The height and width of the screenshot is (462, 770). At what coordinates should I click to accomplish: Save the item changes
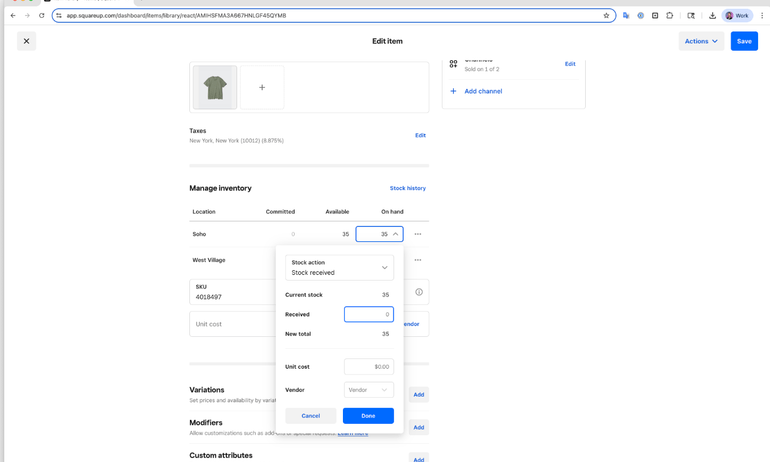click(744, 41)
